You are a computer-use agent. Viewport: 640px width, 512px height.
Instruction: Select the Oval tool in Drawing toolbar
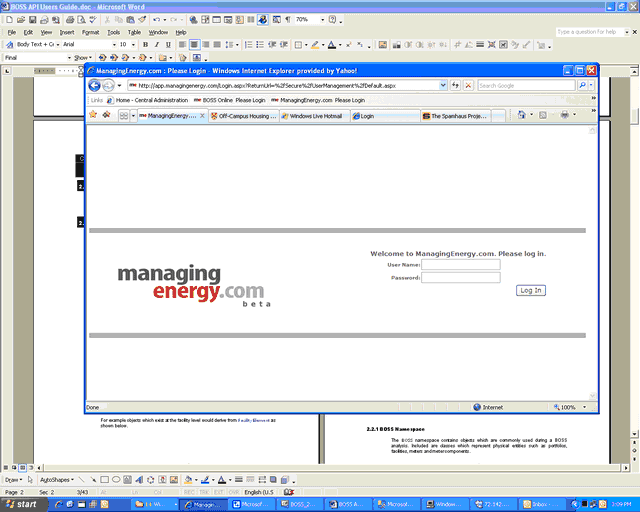pos(116,480)
